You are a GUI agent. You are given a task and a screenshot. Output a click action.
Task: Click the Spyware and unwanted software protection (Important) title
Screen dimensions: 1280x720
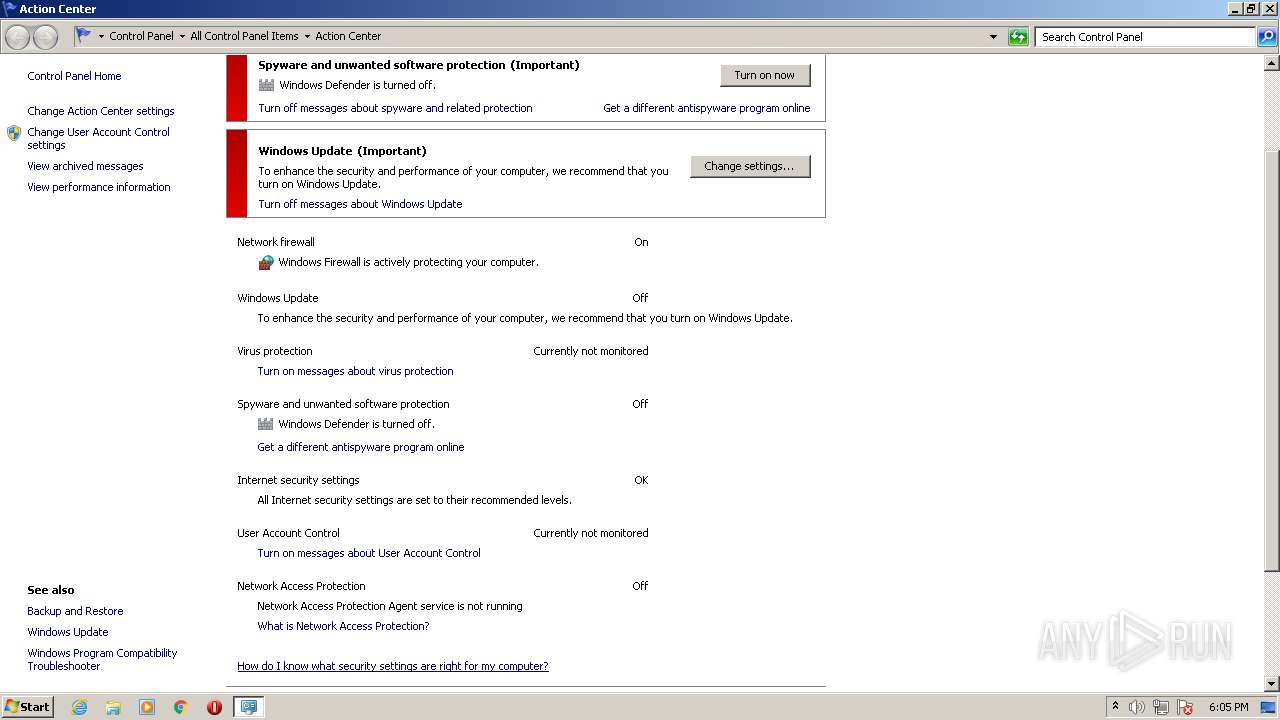(419, 65)
